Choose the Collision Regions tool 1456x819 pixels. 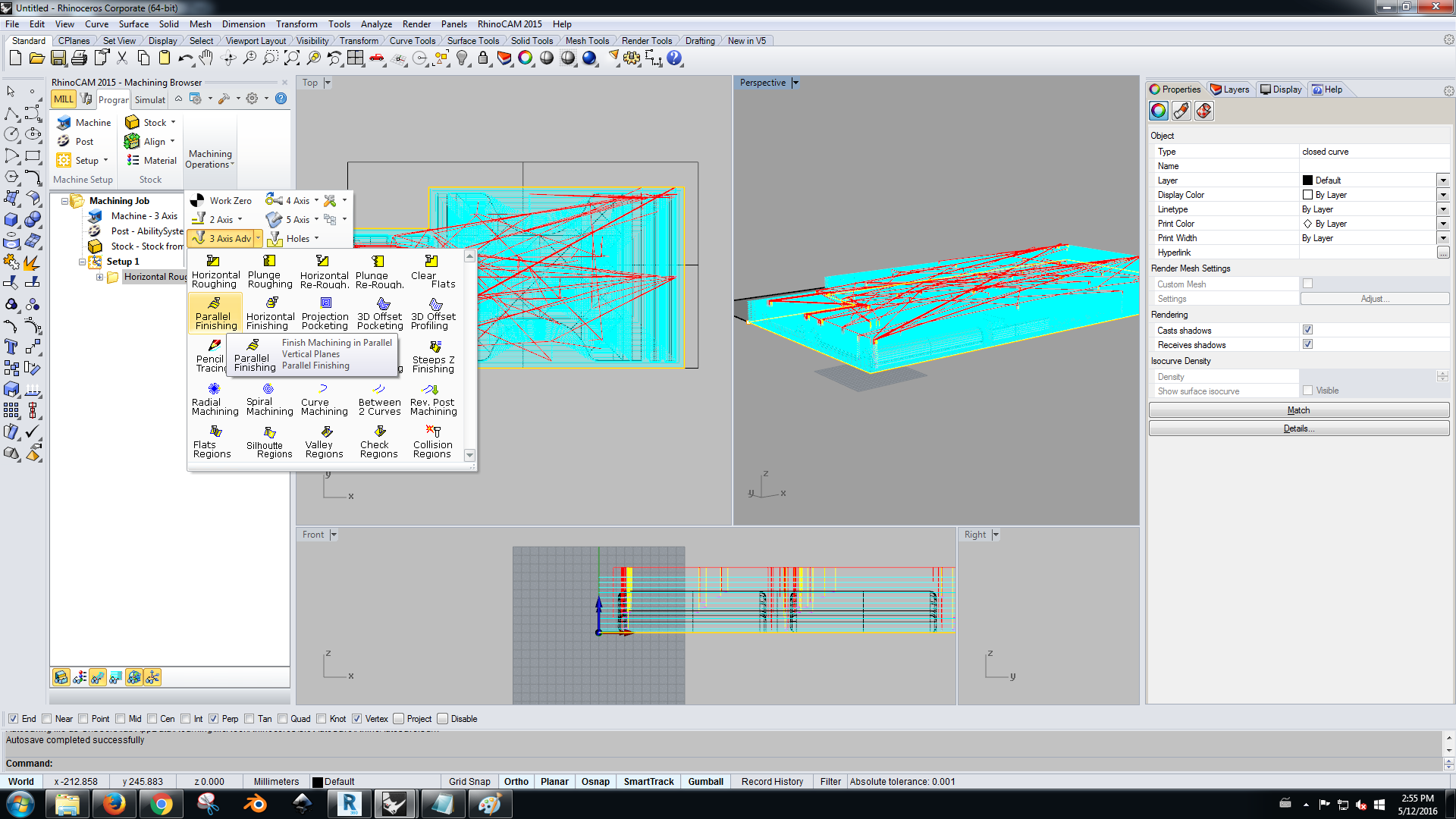432,441
